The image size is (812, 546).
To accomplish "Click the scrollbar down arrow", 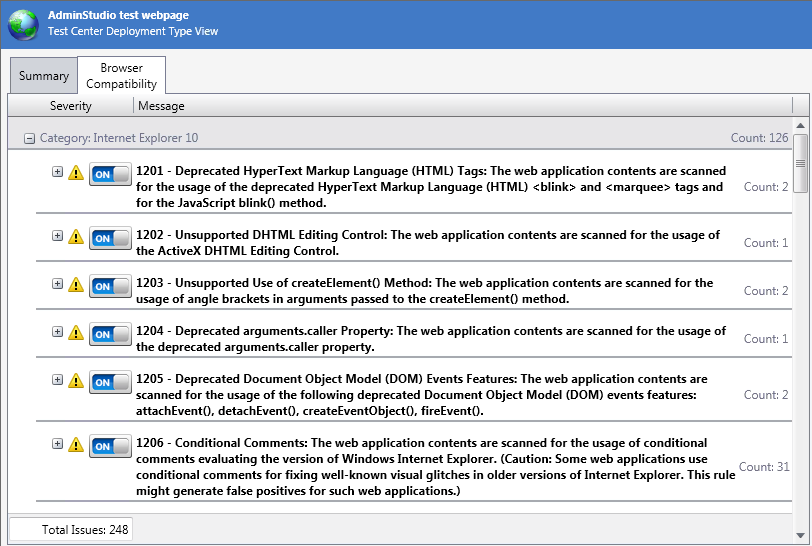I will (801, 536).
